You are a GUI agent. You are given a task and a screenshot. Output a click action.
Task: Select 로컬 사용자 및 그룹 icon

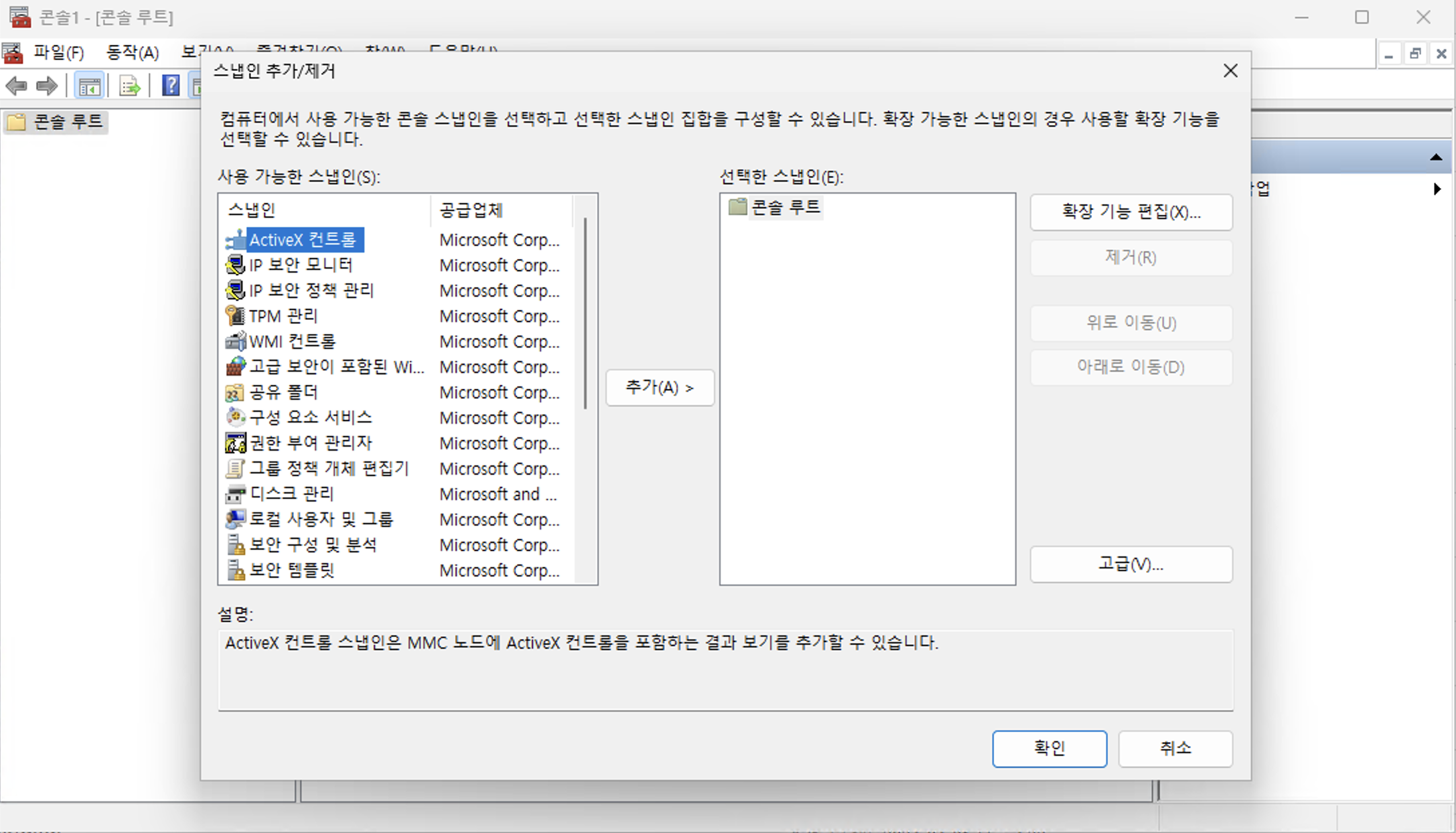point(235,519)
